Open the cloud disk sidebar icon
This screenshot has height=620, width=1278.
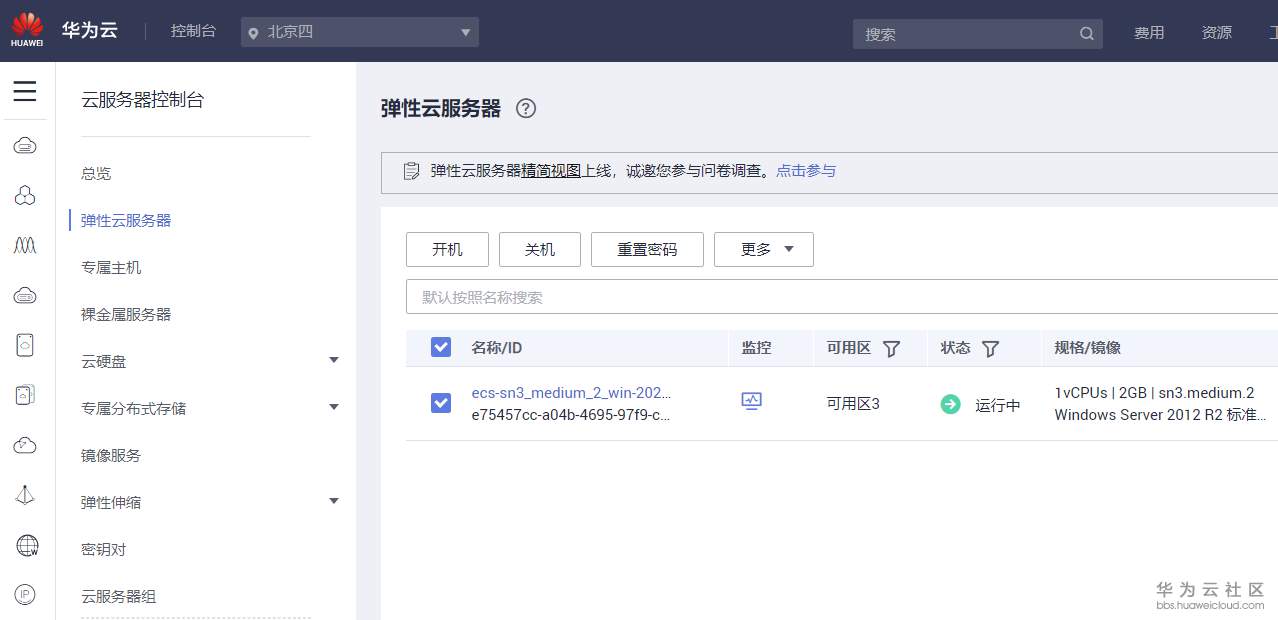[x=25, y=345]
